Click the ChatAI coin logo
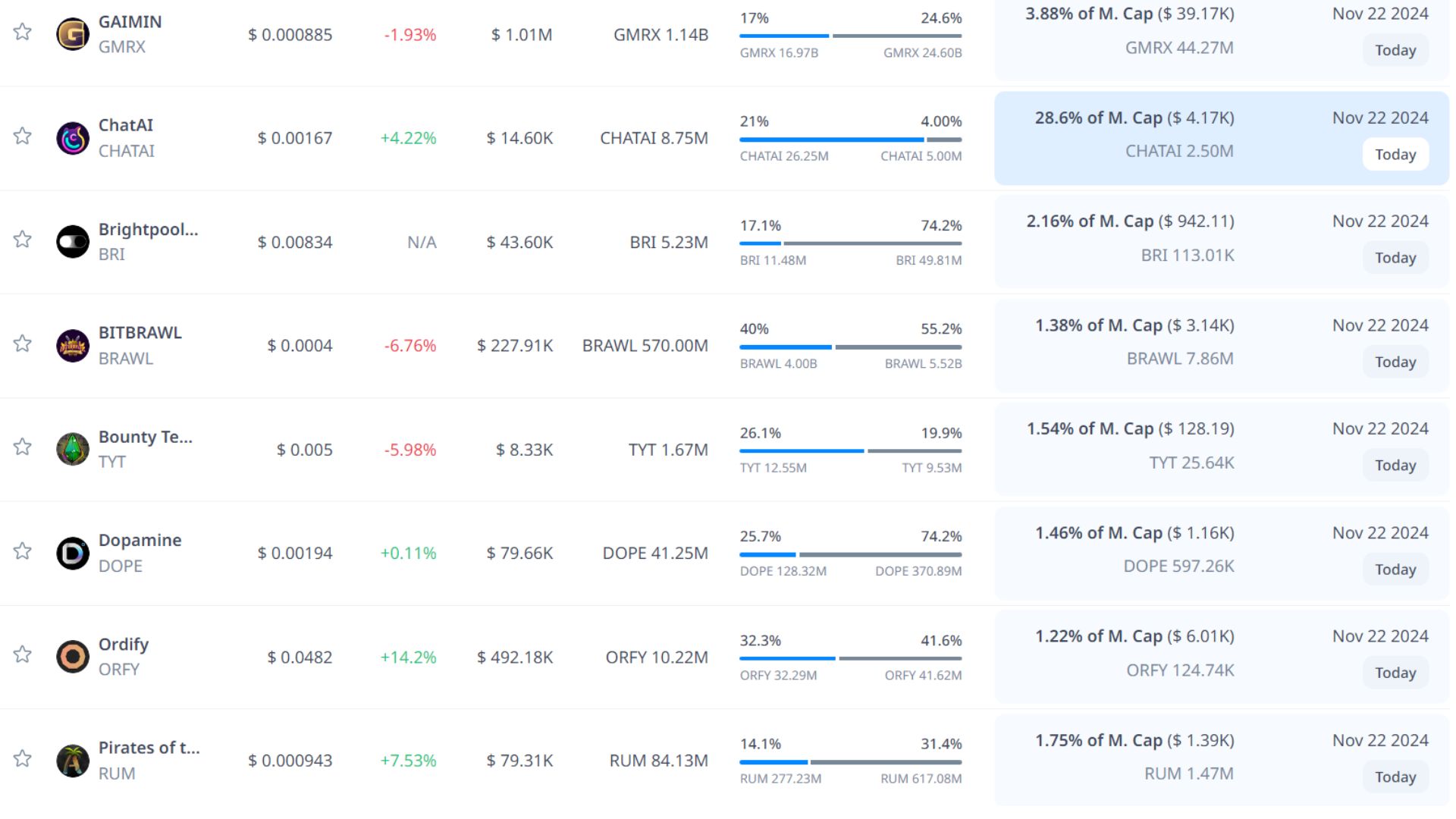 (x=73, y=138)
